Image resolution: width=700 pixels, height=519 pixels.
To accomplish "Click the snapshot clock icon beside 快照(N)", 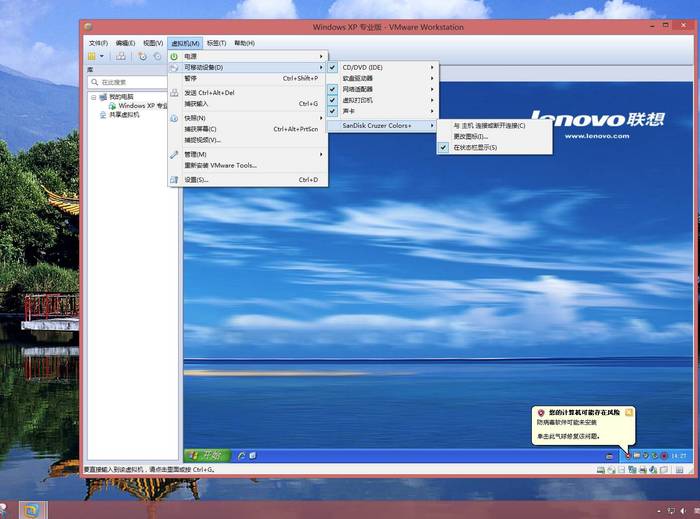I will tap(174, 118).
